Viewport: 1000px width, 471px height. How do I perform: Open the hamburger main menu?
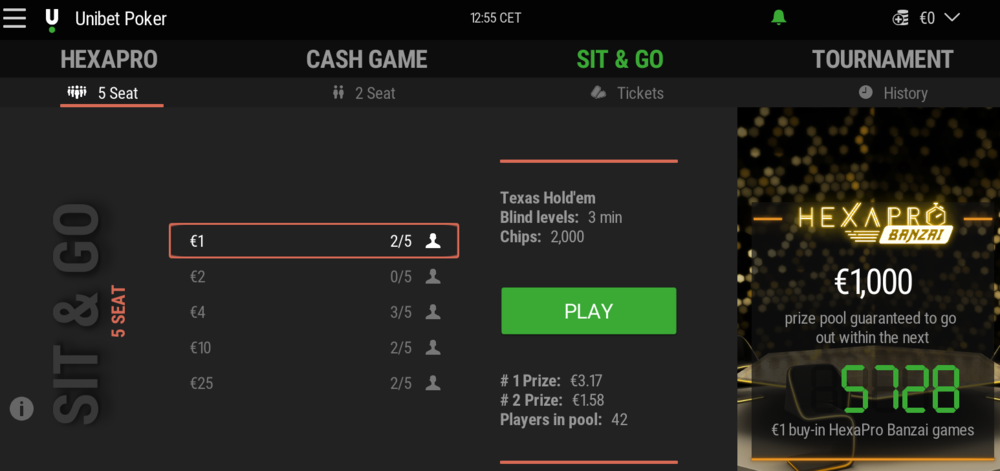click(x=15, y=18)
